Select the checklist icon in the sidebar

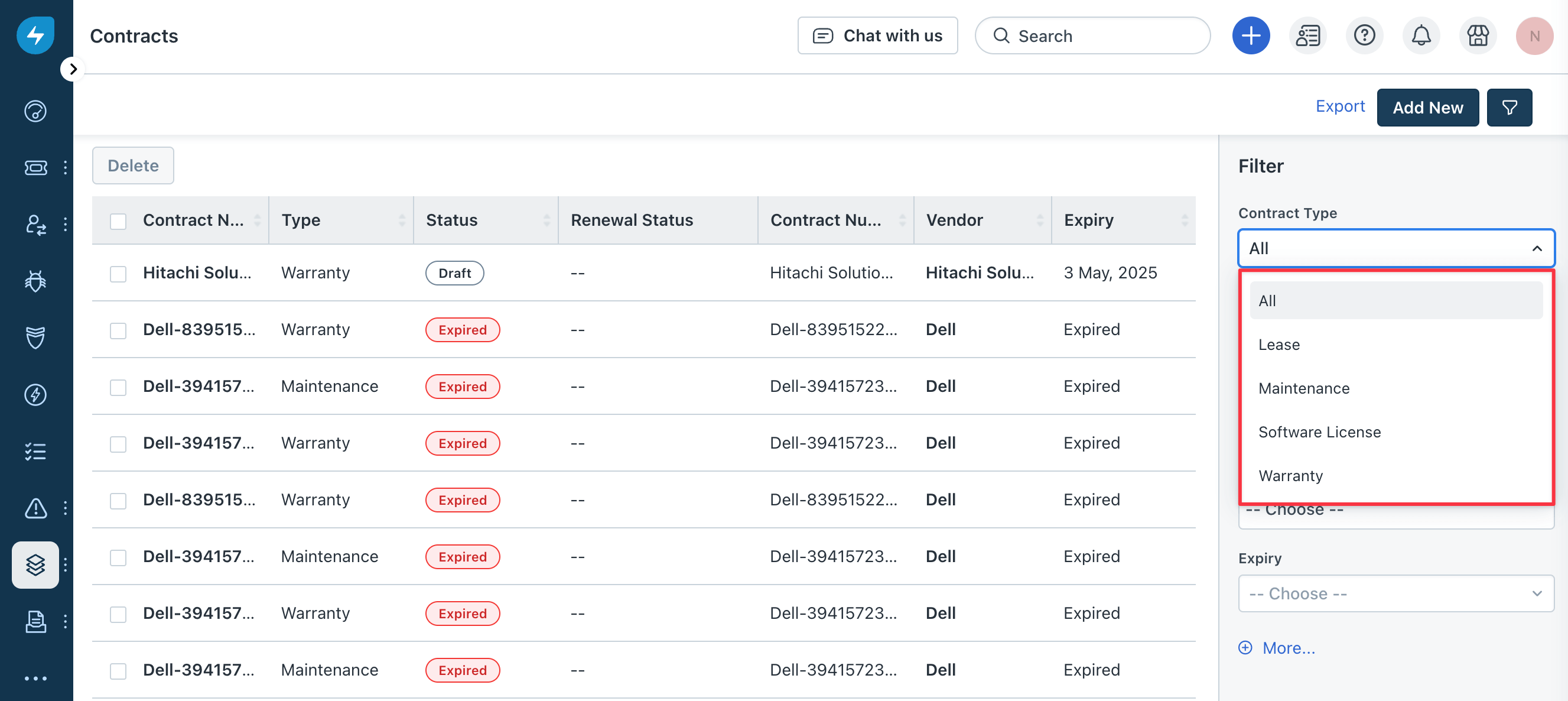(x=35, y=452)
